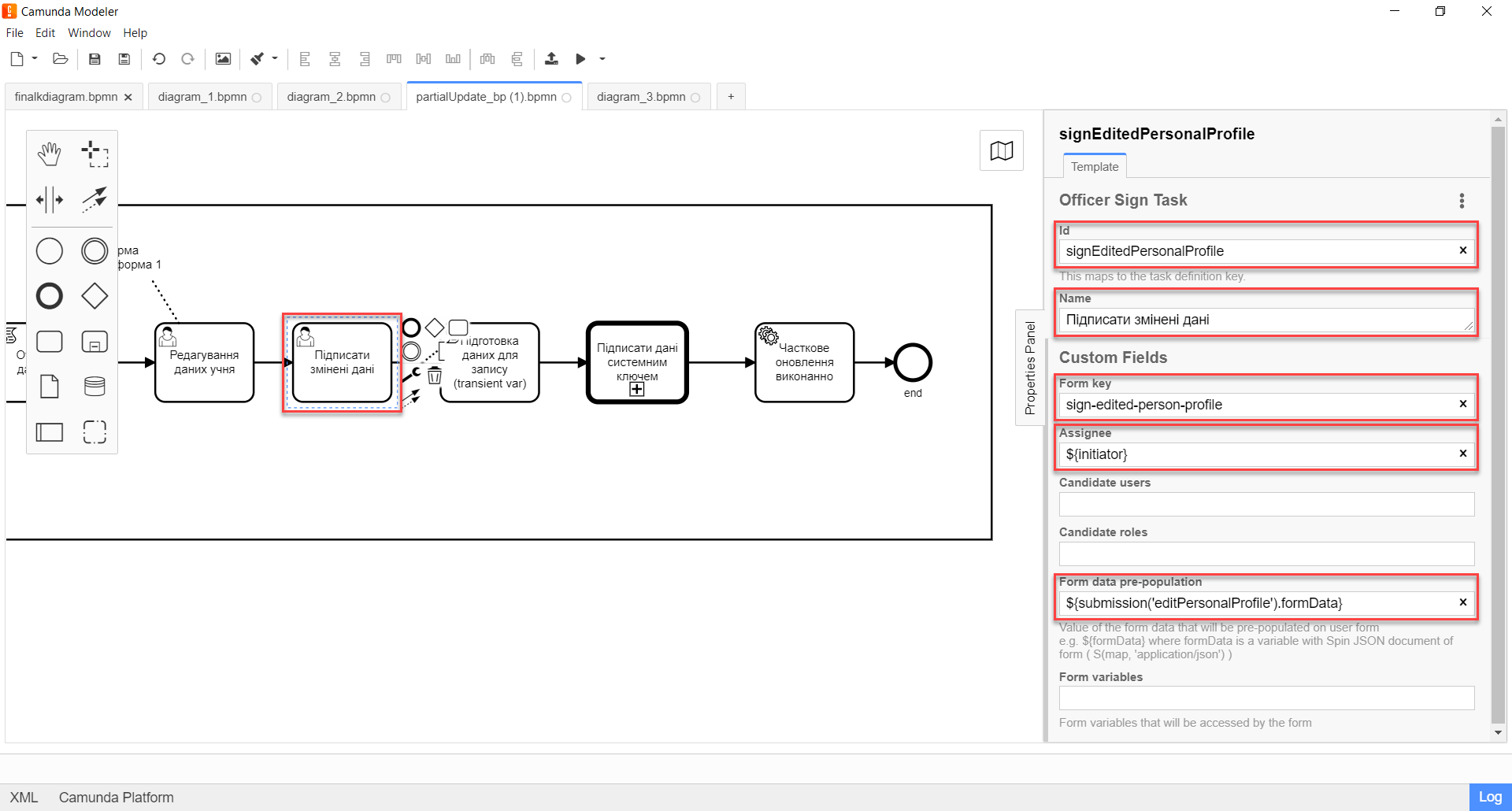The image size is (1512, 811).
Task: Click Camunda Platform status label
Action: [117, 798]
